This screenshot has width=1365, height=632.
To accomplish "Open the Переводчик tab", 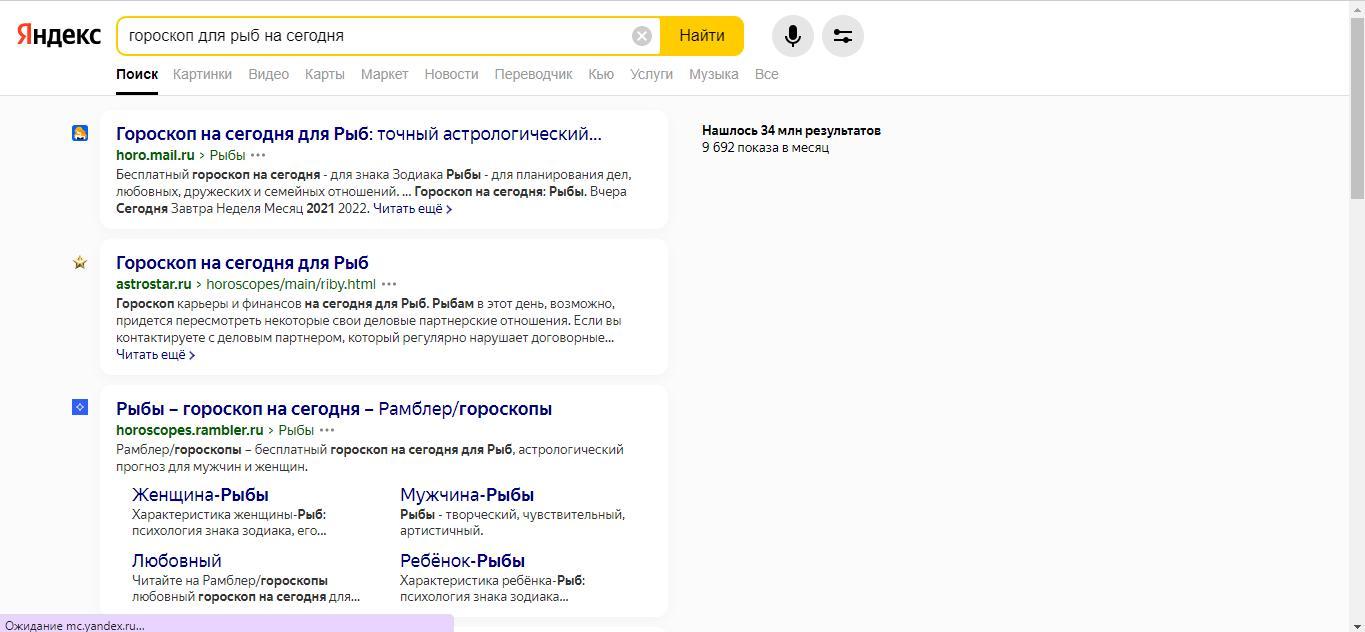I will (x=533, y=74).
